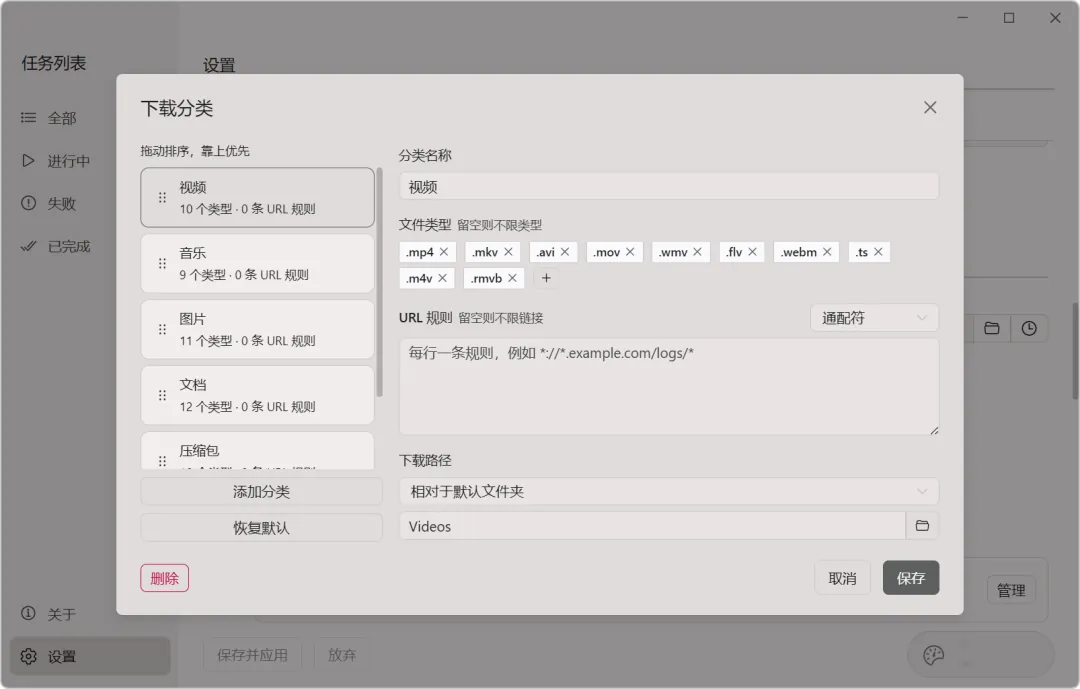1080x689 pixels.
Task: Remove the .mkv file type tag
Action: [x=508, y=252]
